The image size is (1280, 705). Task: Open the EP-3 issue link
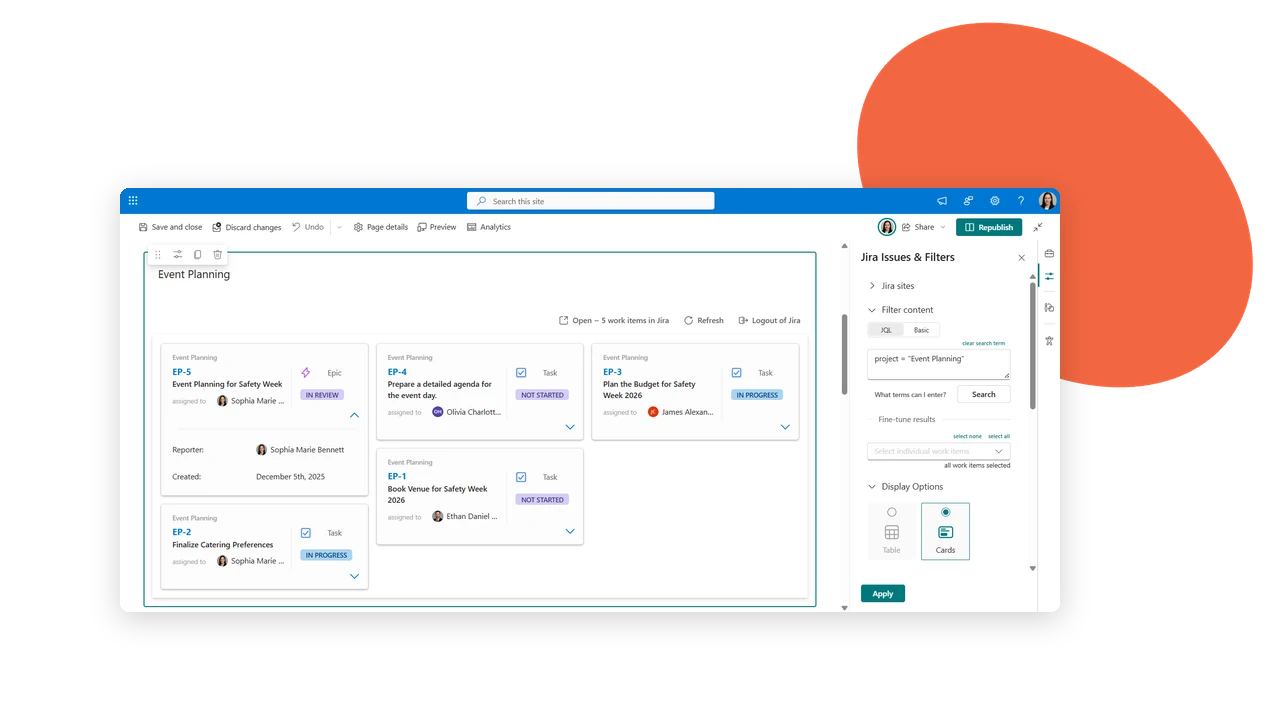[612, 372]
